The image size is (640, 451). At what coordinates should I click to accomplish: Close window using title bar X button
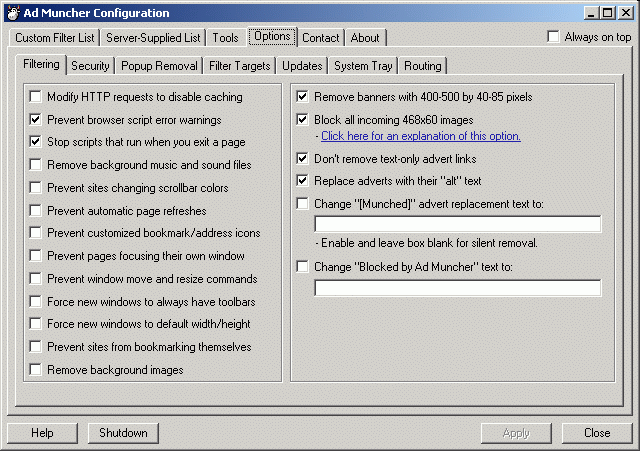tap(625, 13)
